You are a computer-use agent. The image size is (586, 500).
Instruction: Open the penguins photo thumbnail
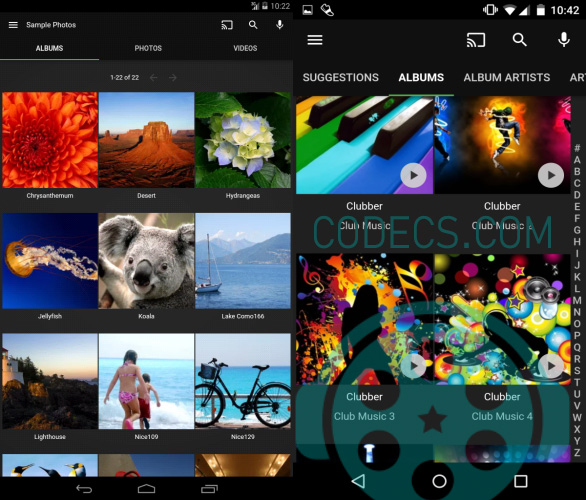coord(50,465)
